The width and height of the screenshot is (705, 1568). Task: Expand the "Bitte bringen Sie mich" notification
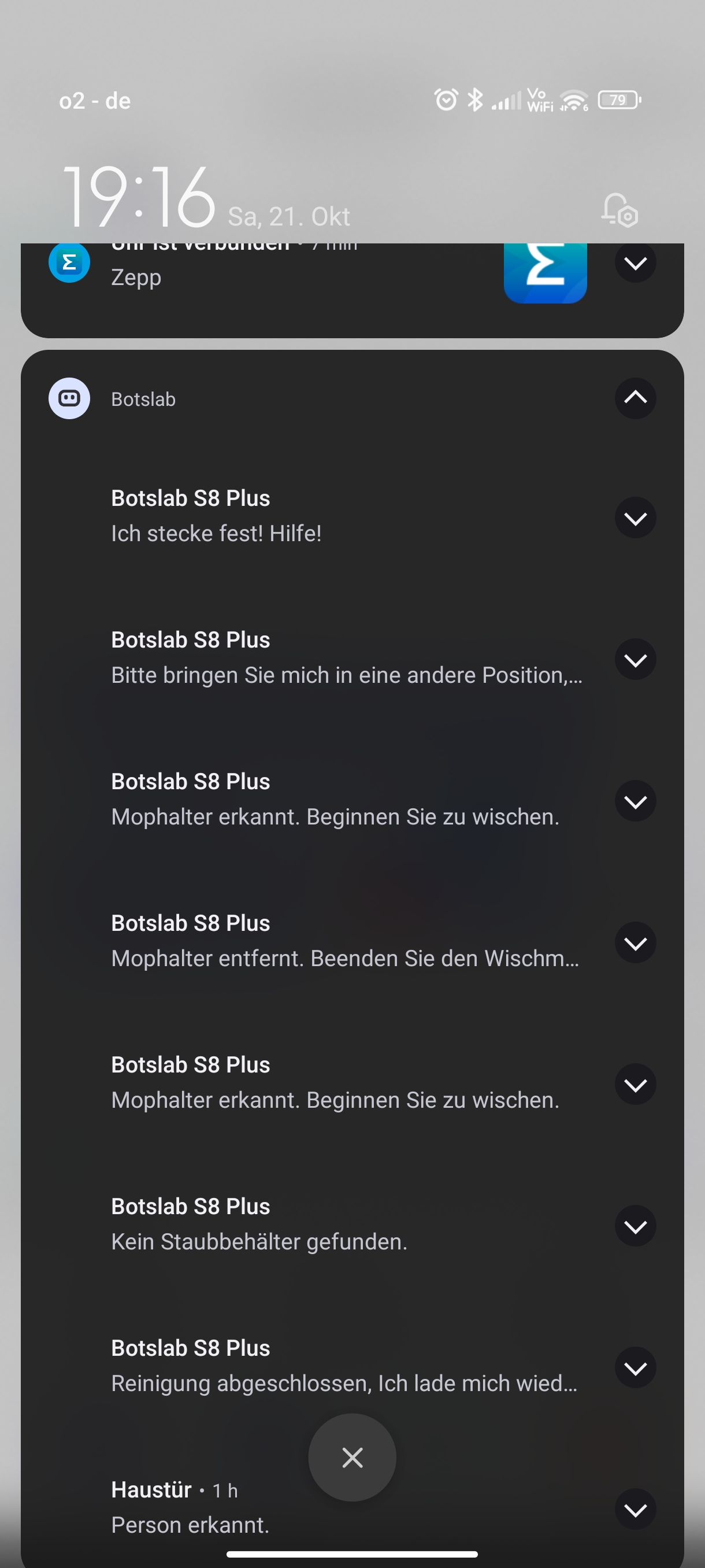[x=635, y=659]
